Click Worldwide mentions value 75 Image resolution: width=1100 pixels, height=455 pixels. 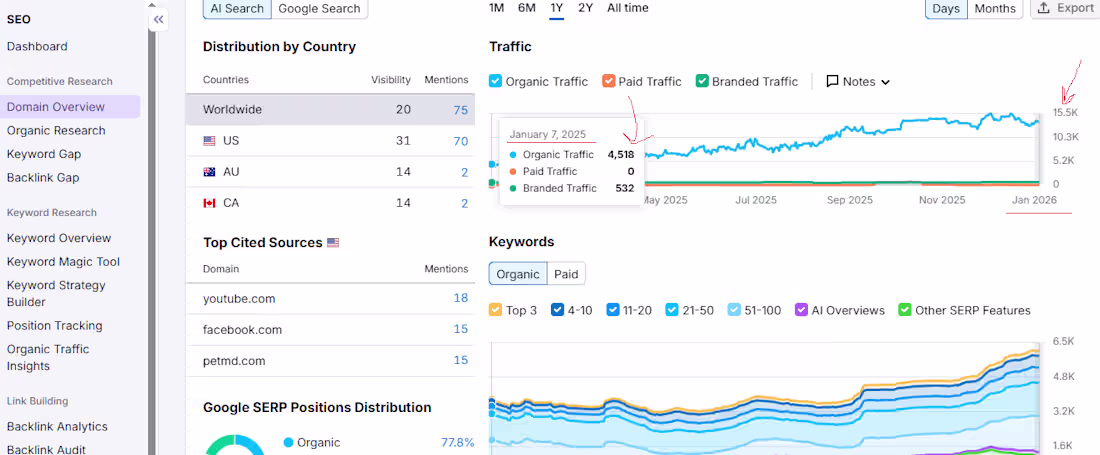click(460, 110)
